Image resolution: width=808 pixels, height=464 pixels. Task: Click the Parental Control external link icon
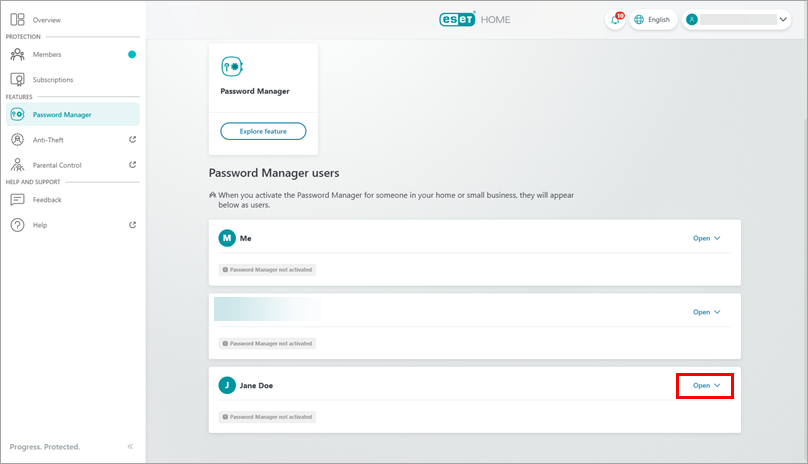pos(133,165)
